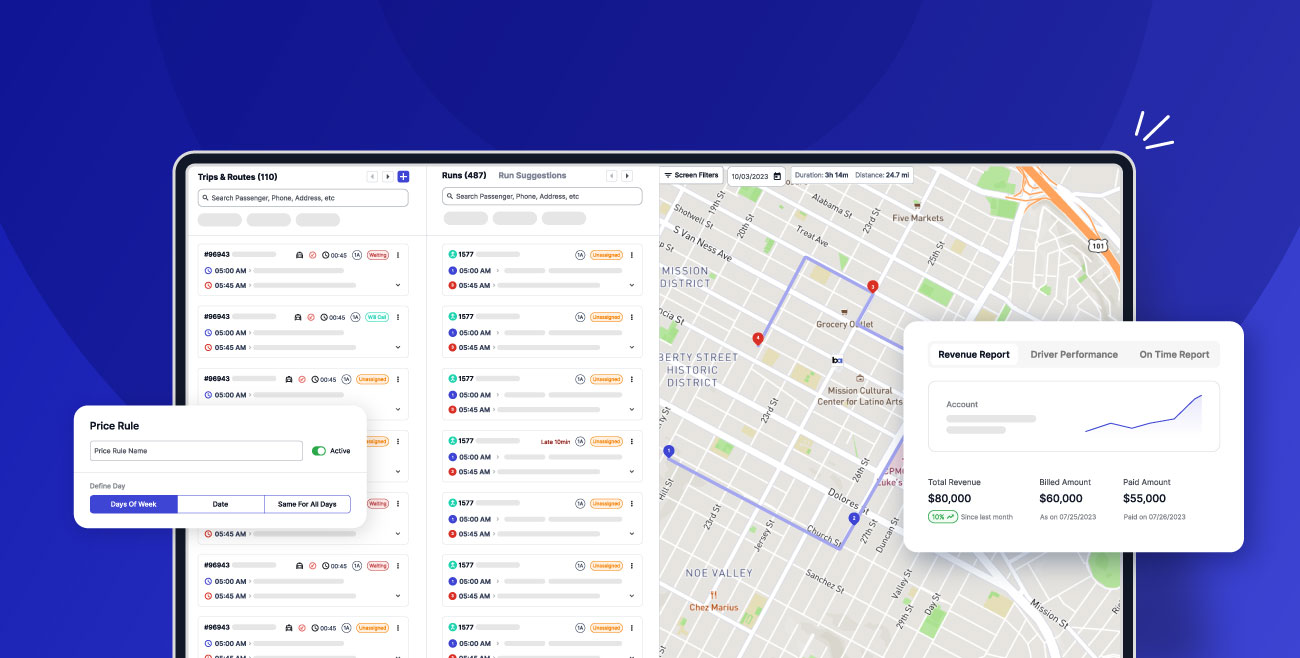Select the Runs (487) tab
The width and height of the screenshot is (1300, 658).
464,176
